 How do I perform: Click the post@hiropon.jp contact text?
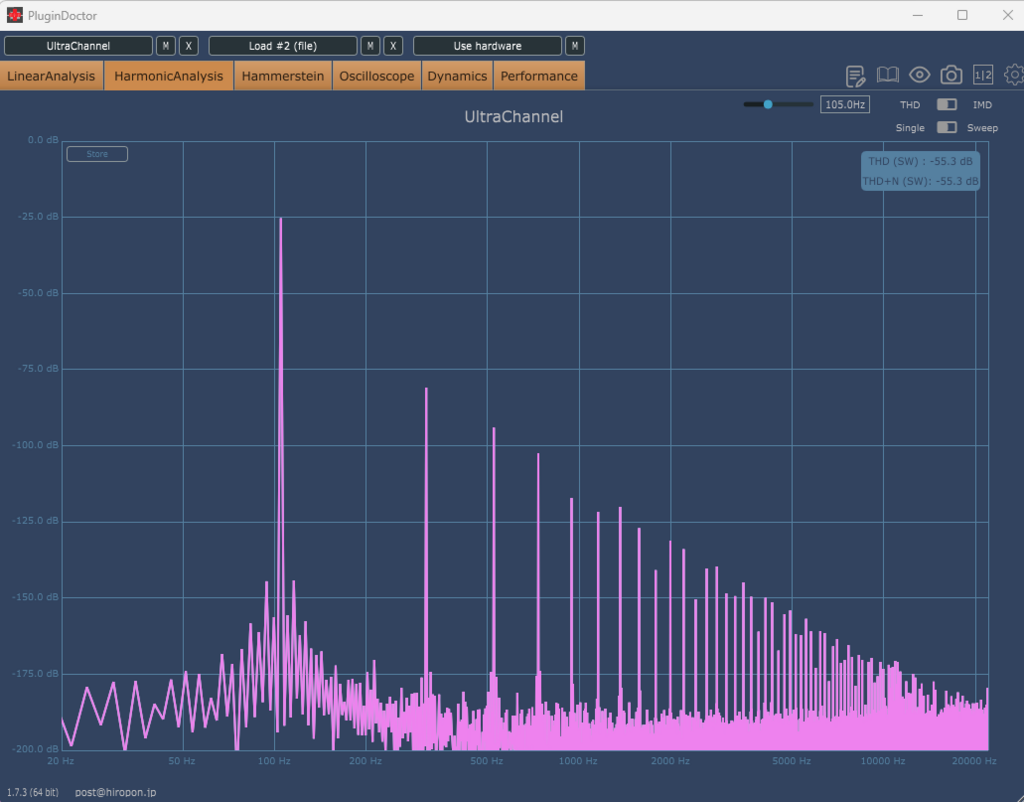coord(116,792)
